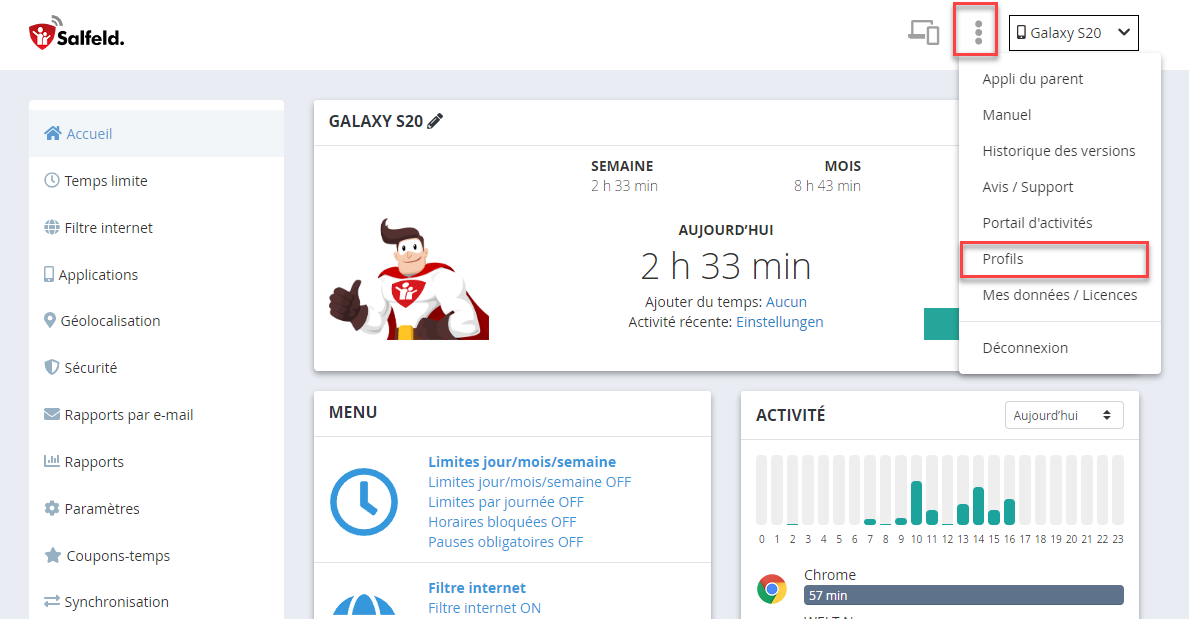Screen dimensions: 1189x619
Task: Click the Salfeld logo
Action: (x=76, y=34)
